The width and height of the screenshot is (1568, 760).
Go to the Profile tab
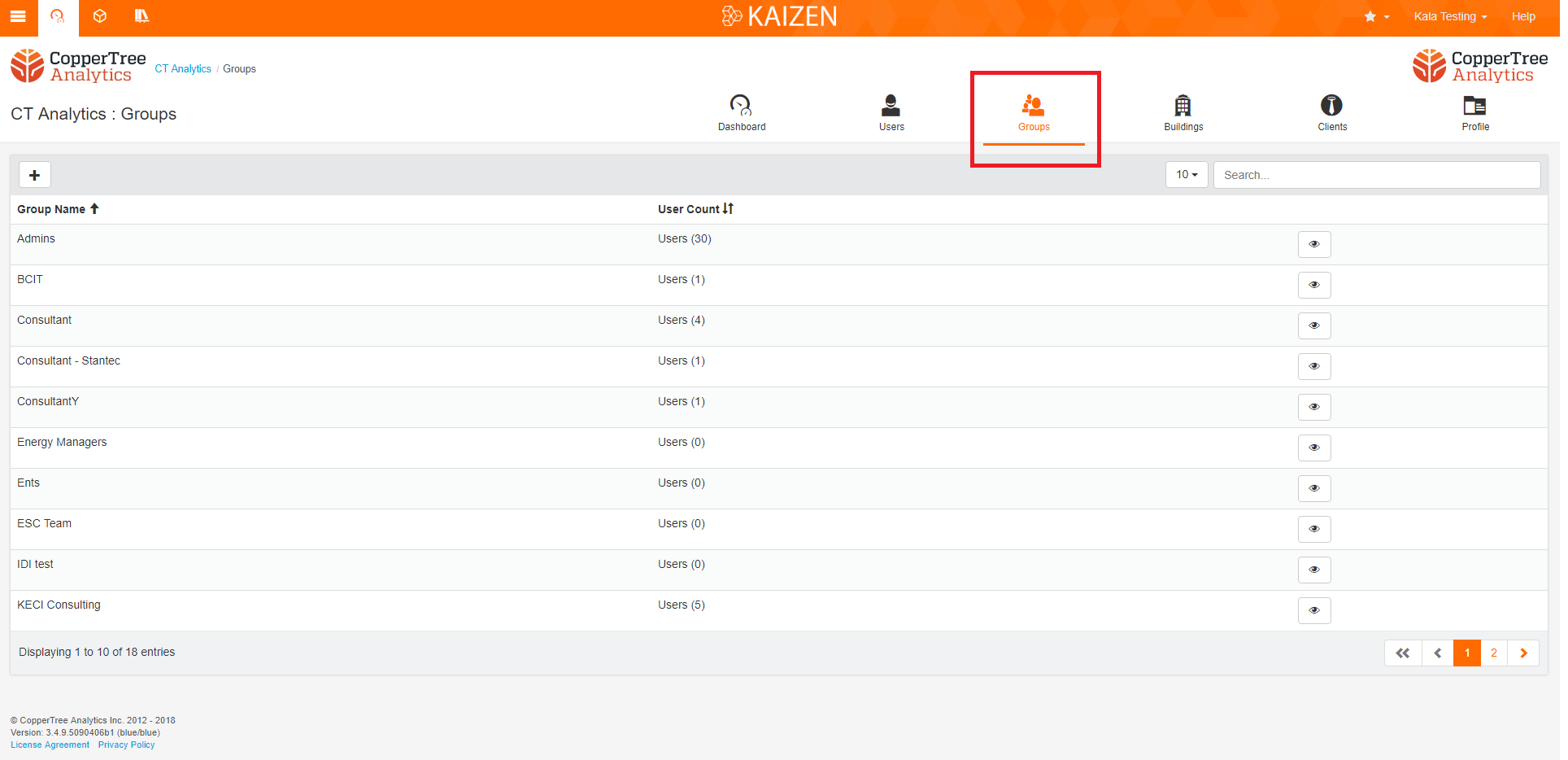point(1475,113)
